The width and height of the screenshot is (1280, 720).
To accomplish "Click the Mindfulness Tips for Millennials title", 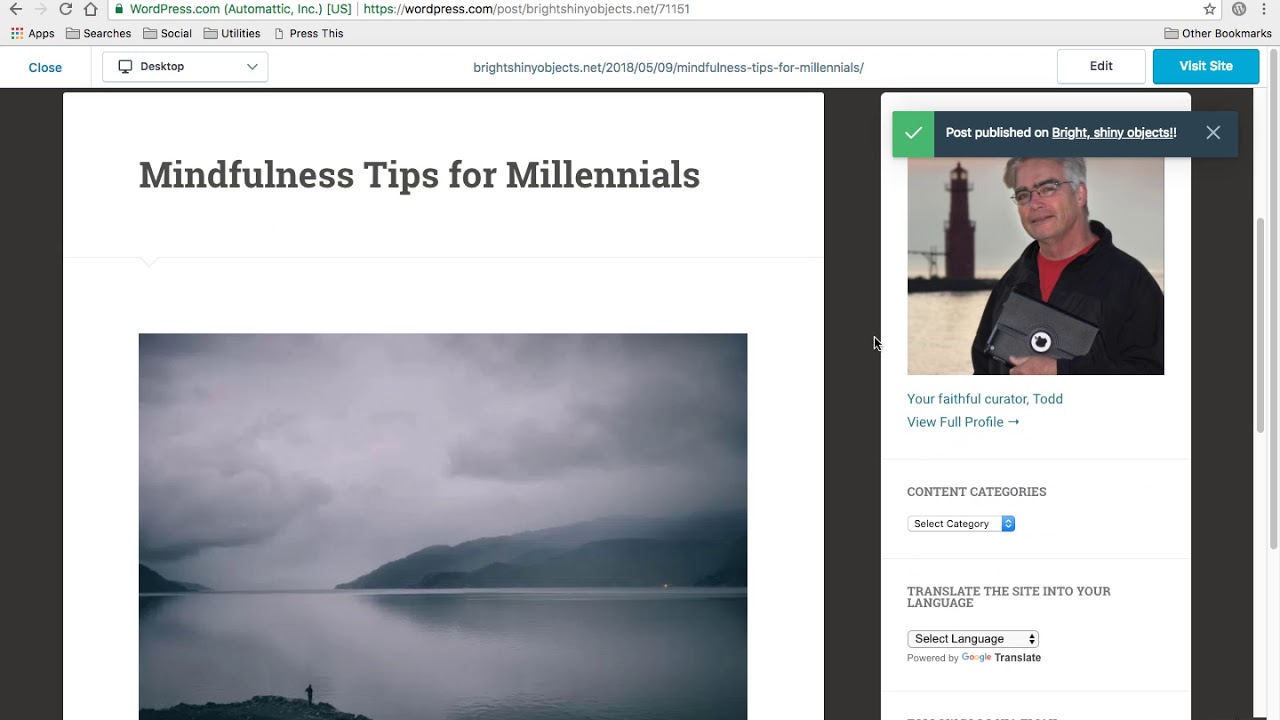I will coord(419,174).
